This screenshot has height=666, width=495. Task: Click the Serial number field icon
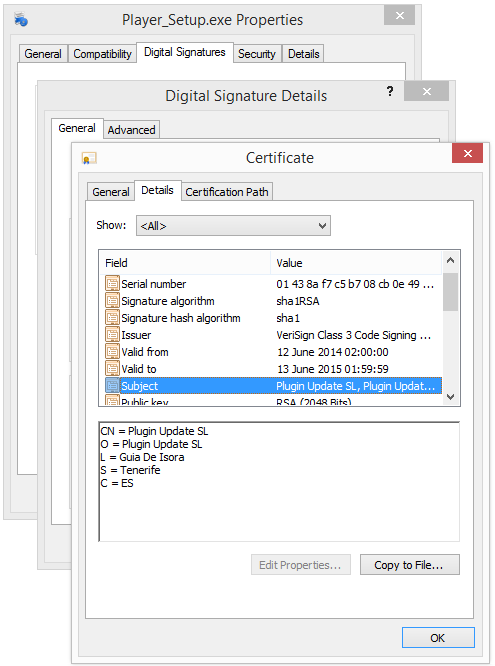[x=112, y=284]
